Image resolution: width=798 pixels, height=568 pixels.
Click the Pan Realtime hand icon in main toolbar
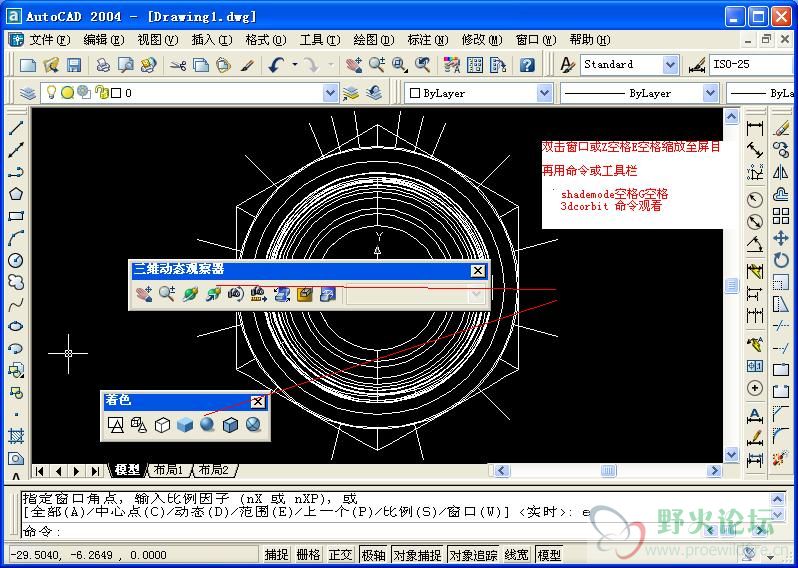[354, 65]
